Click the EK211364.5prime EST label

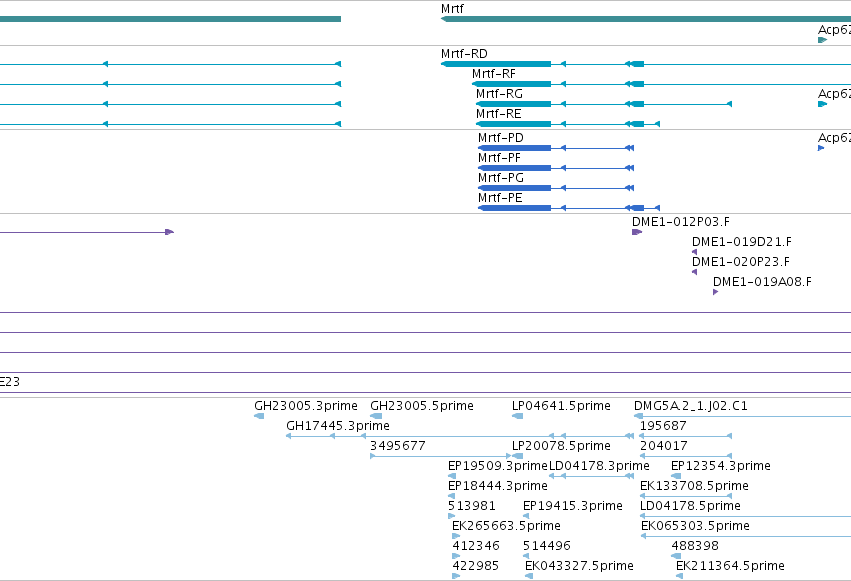click(730, 566)
